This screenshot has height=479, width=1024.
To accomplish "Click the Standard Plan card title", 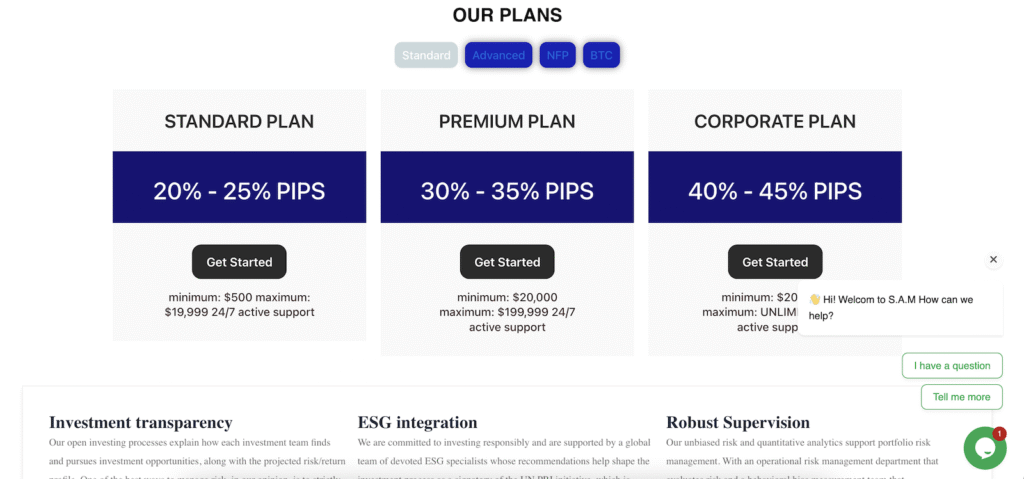I will (x=239, y=122).
